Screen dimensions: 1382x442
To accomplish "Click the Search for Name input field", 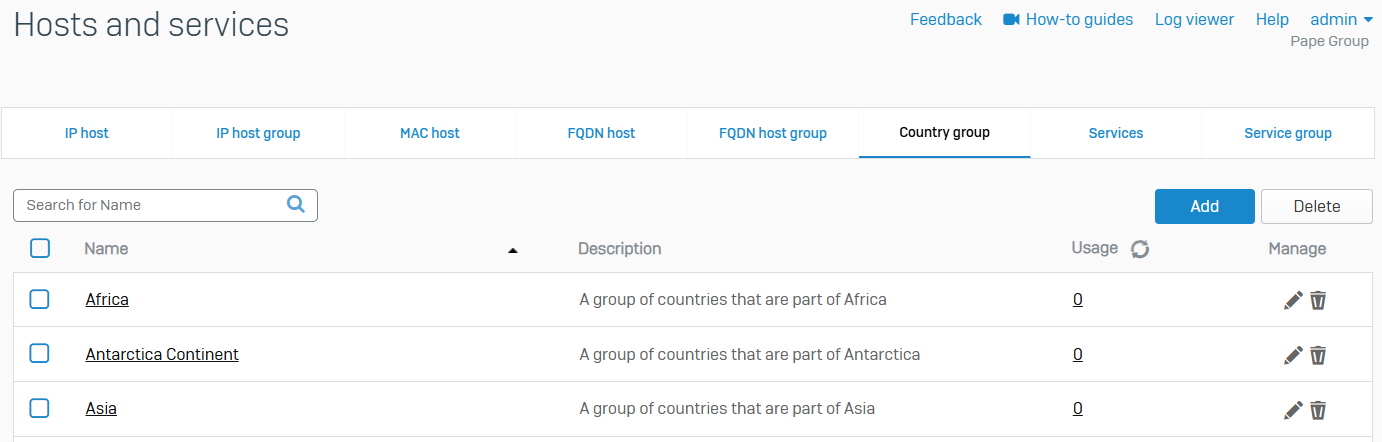I will click(x=150, y=205).
